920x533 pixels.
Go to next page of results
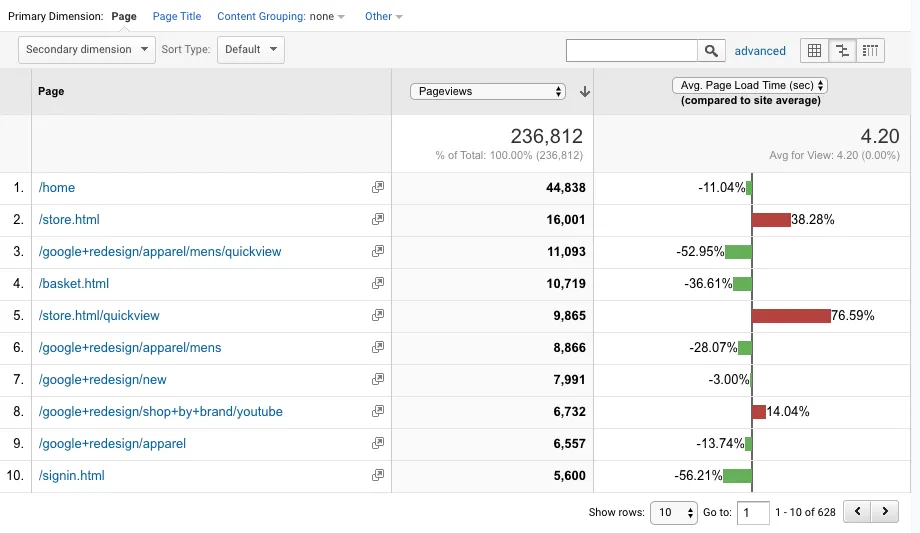click(884, 512)
